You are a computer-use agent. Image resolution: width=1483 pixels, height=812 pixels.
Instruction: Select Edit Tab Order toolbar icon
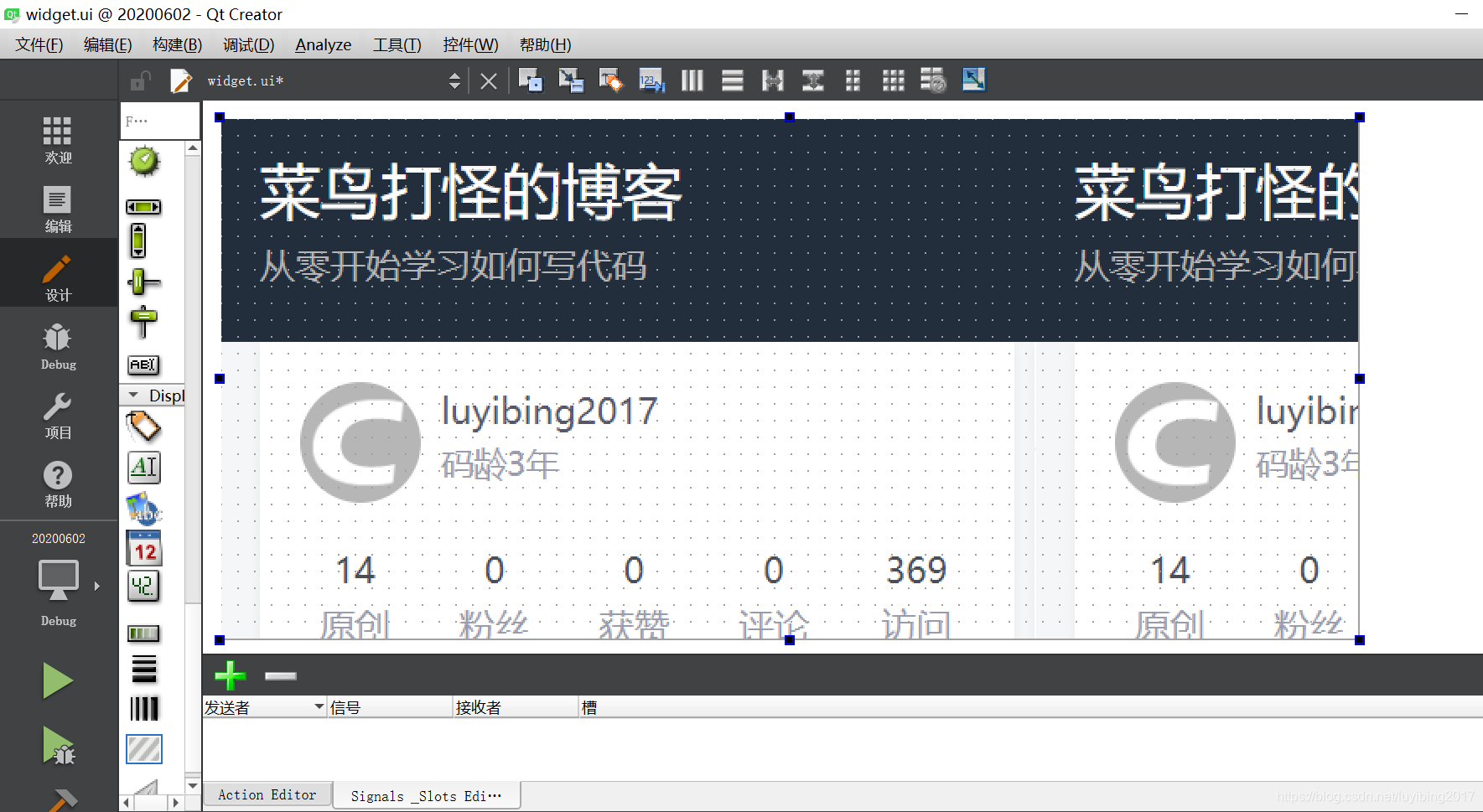click(x=651, y=80)
